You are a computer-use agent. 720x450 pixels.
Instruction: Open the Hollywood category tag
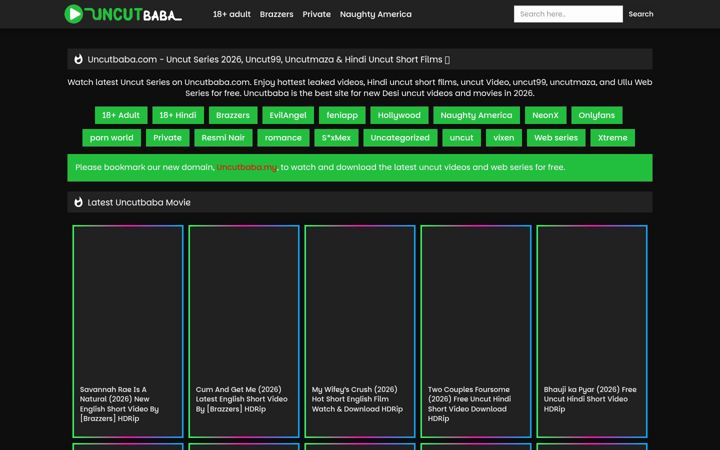pyautogui.click(x=399, y=115)
